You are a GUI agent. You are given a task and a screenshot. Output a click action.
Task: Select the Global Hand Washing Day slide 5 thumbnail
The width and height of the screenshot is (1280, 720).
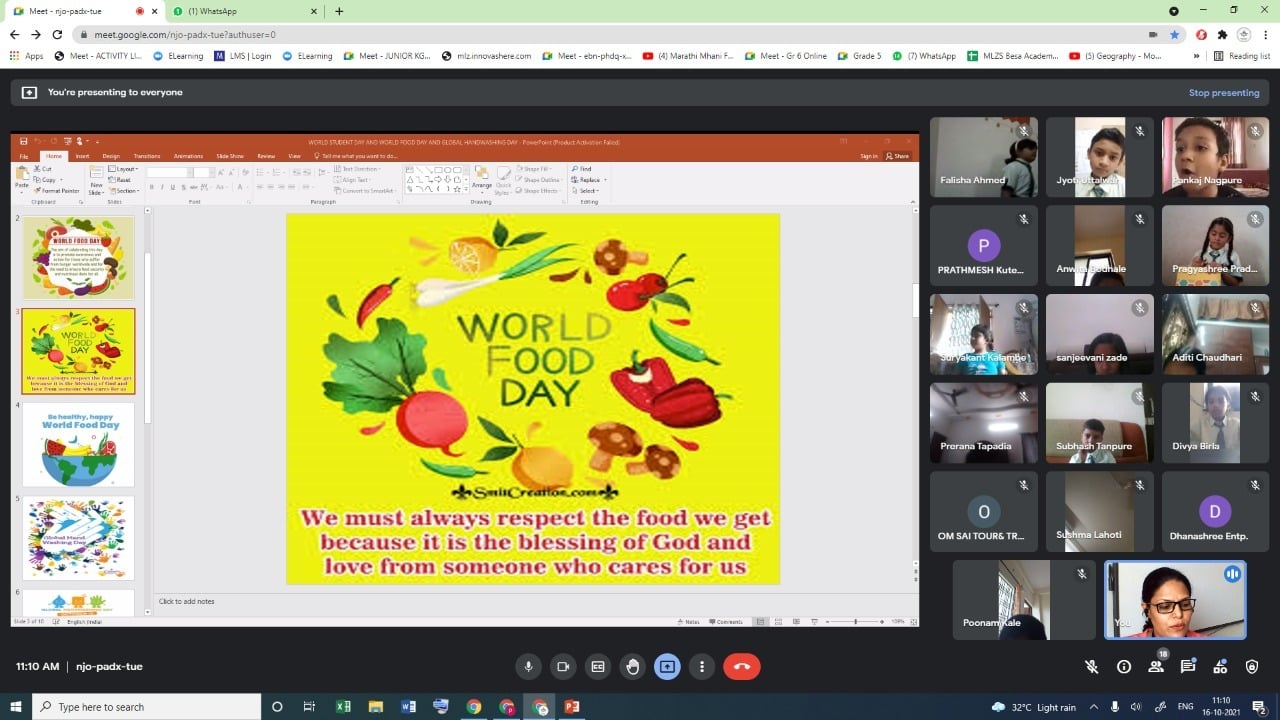[78, 538]
